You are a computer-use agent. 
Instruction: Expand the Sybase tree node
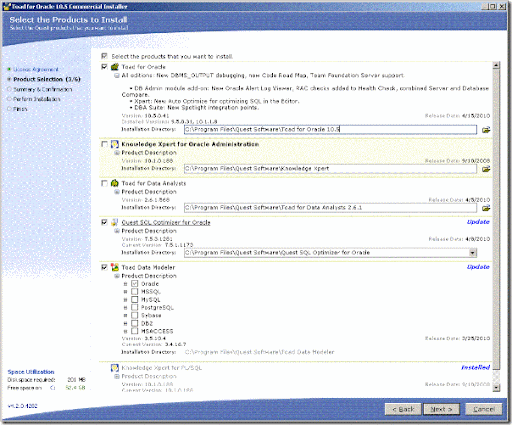click(x=126, y=315)
